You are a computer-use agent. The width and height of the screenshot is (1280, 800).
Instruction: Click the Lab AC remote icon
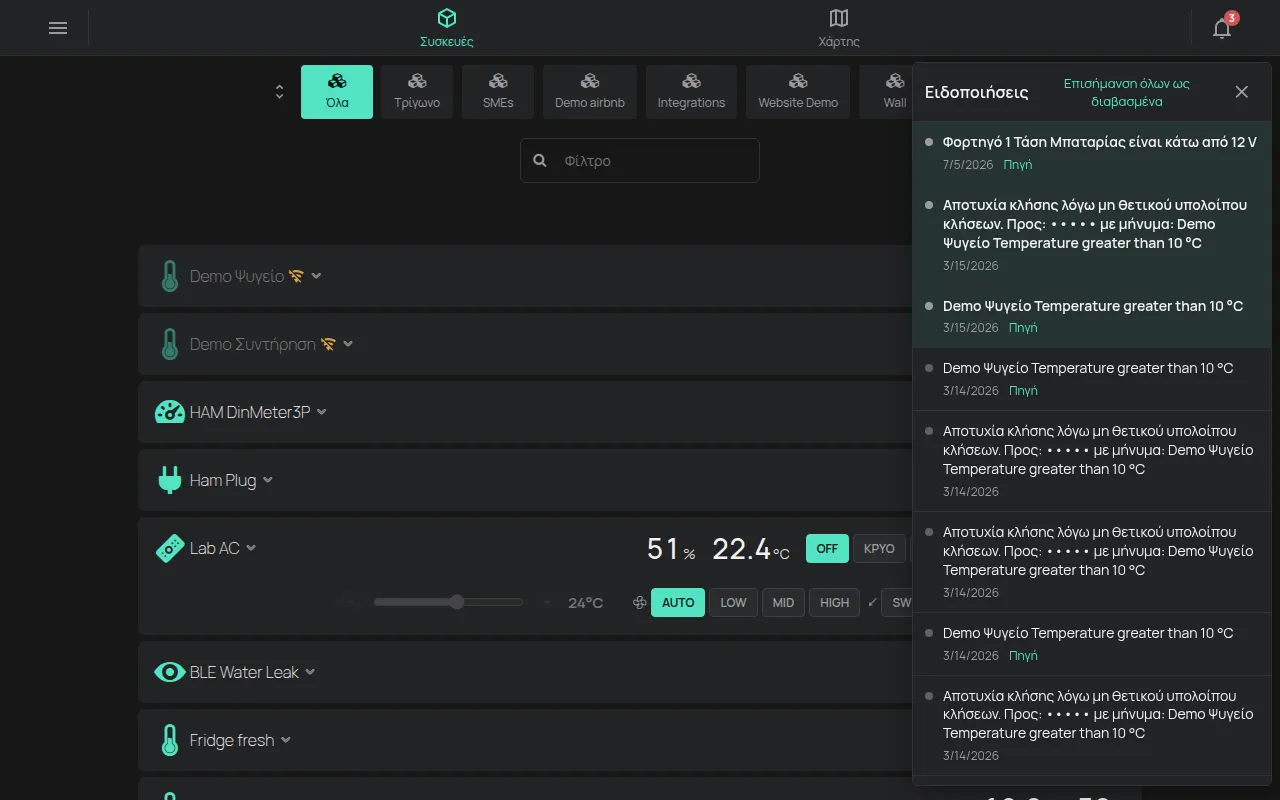pyautogui.click(x=170, y=548)
